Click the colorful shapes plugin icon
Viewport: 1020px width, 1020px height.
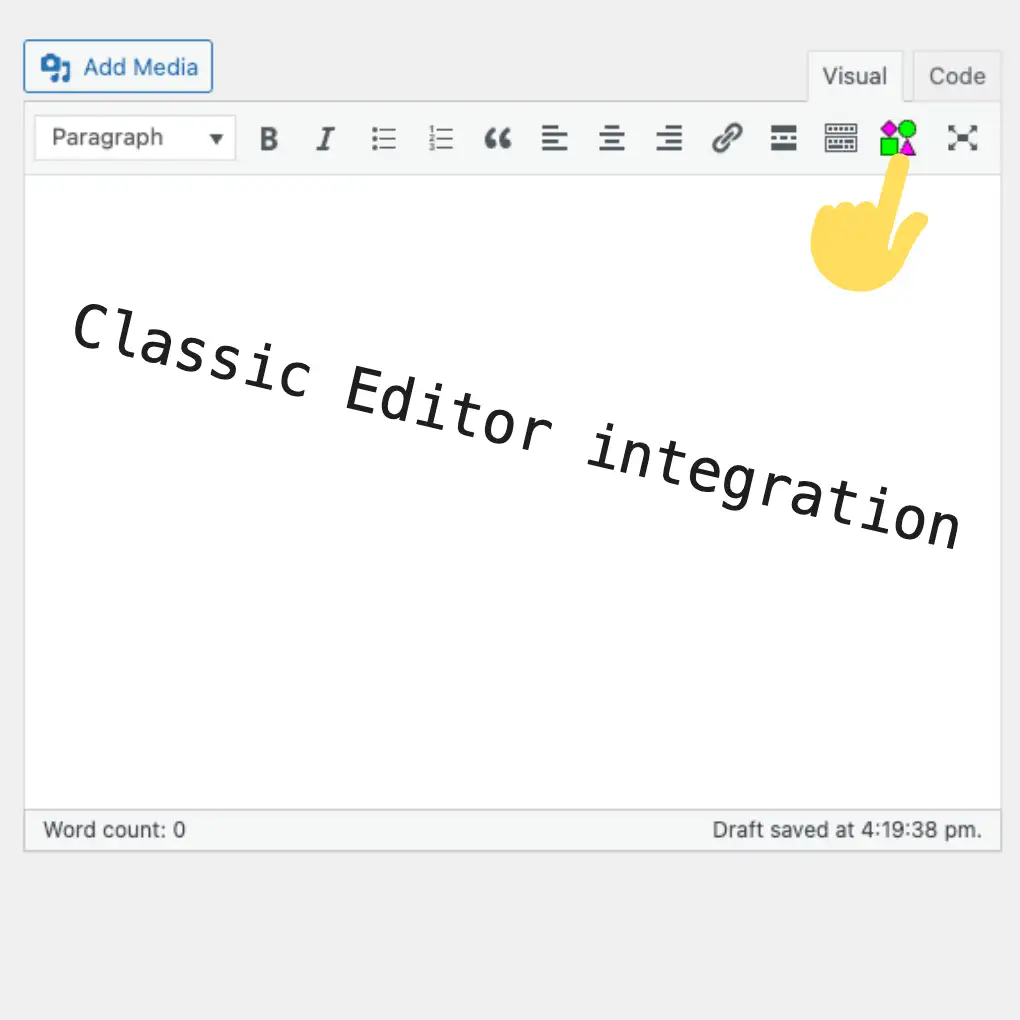click(x=898, y=138)
